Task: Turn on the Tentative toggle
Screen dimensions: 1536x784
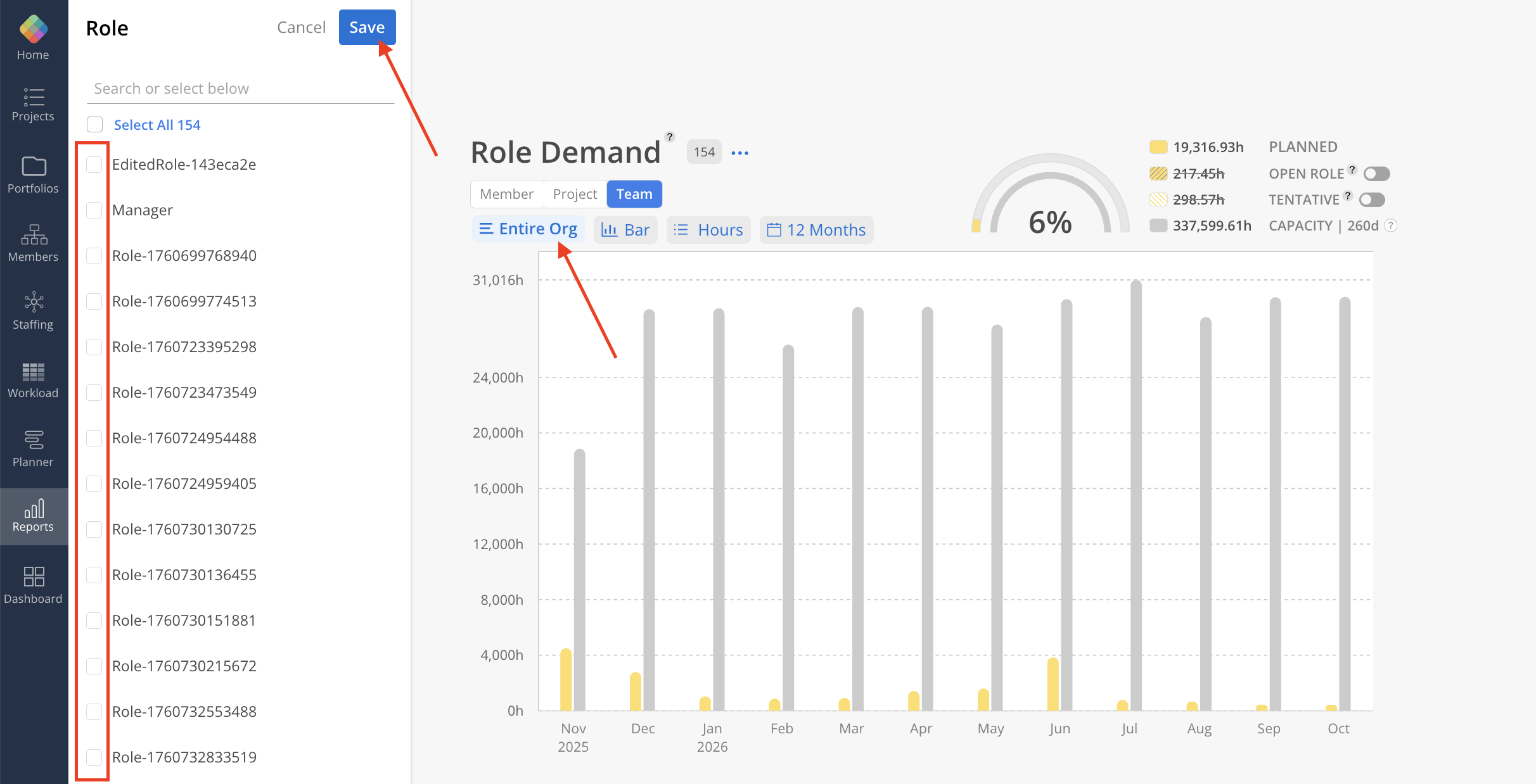Action: click(x=1372, y=200)
